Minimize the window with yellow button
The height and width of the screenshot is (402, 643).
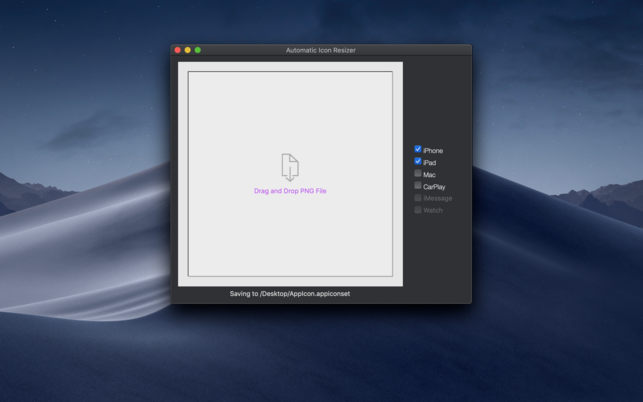pyautogui.click(x=187, y=50)
